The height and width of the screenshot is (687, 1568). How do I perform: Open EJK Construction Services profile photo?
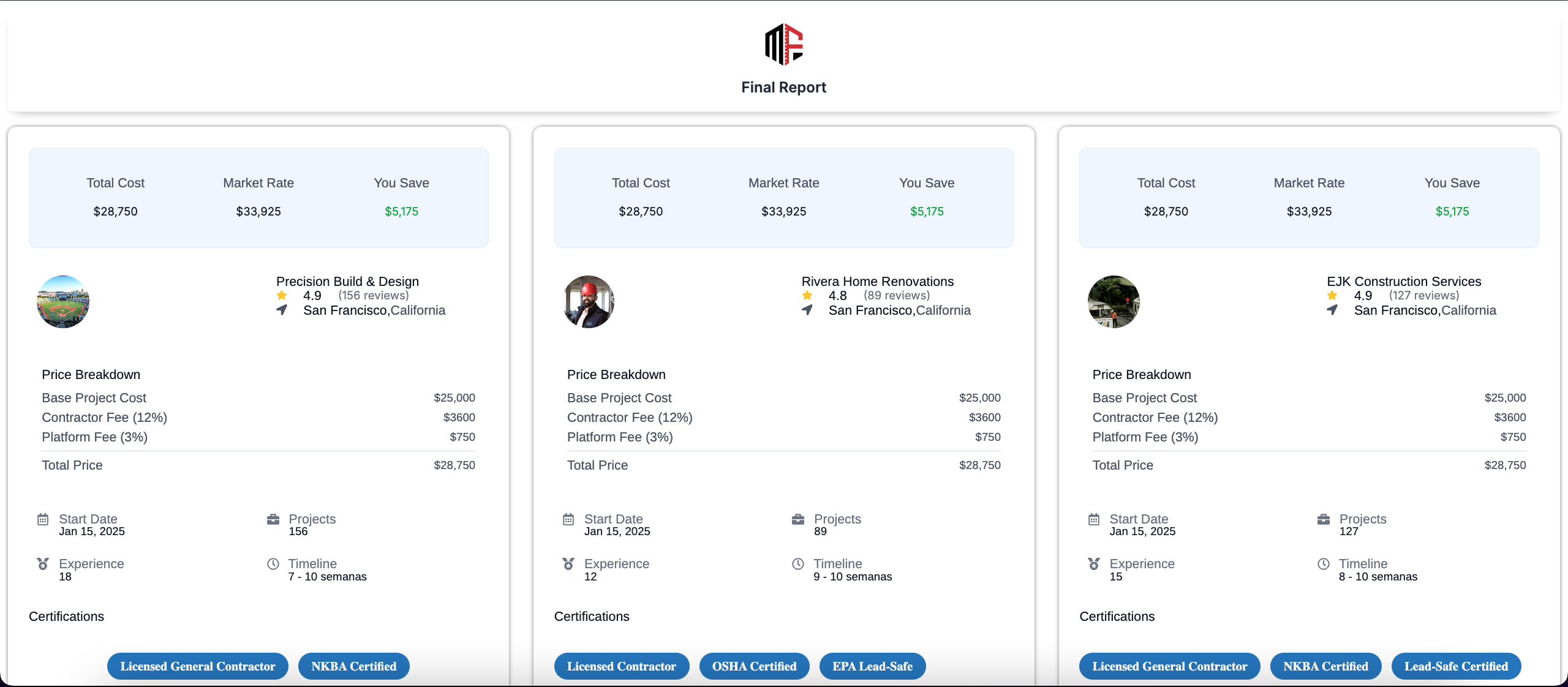pos(1114,302)
